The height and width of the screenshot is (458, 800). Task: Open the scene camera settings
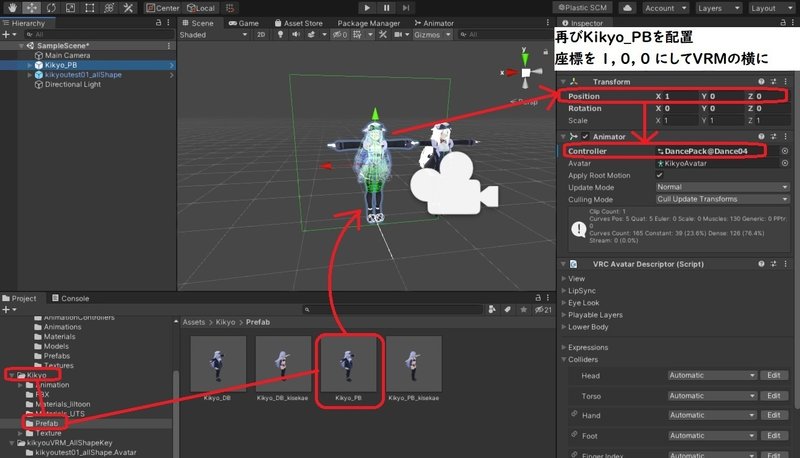[398, 35]
